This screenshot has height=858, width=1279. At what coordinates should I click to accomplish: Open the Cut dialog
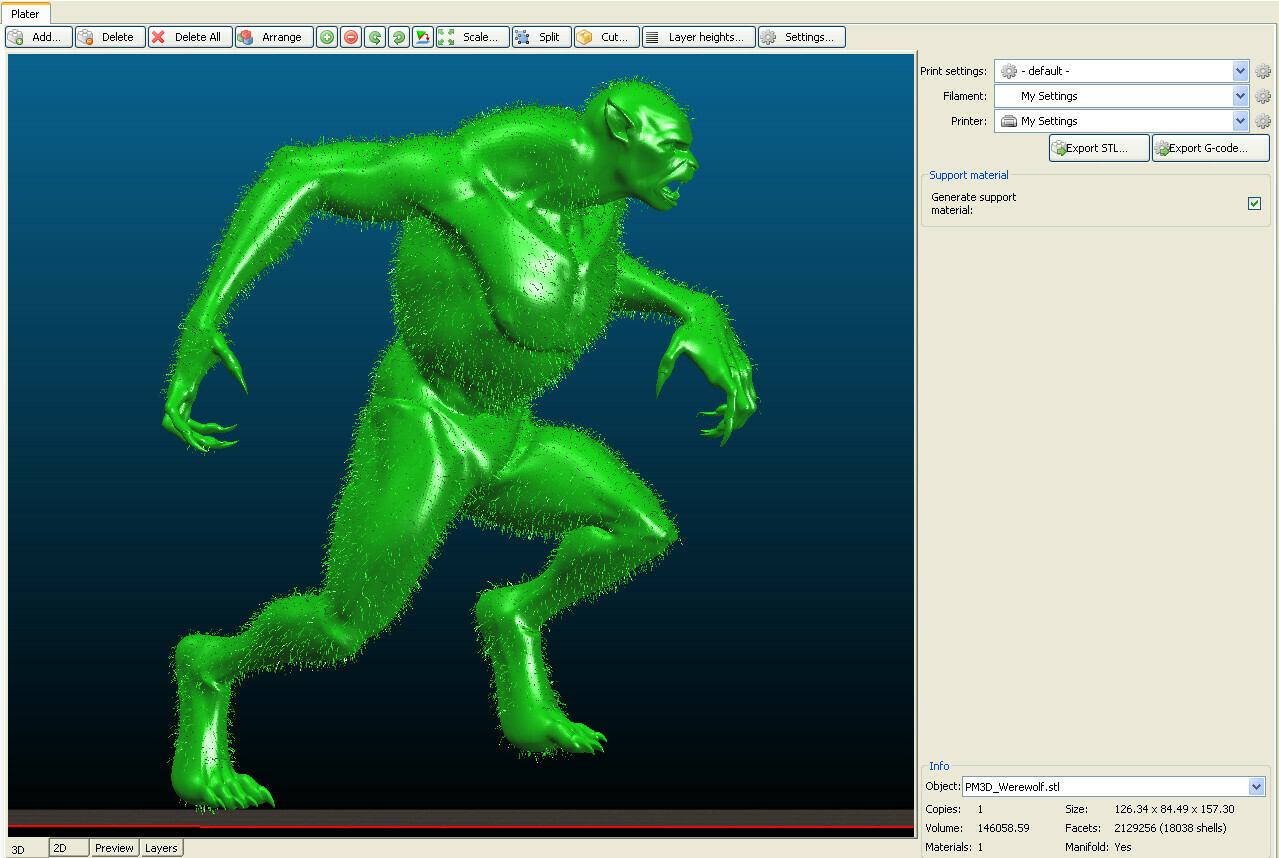pos(606,37)
